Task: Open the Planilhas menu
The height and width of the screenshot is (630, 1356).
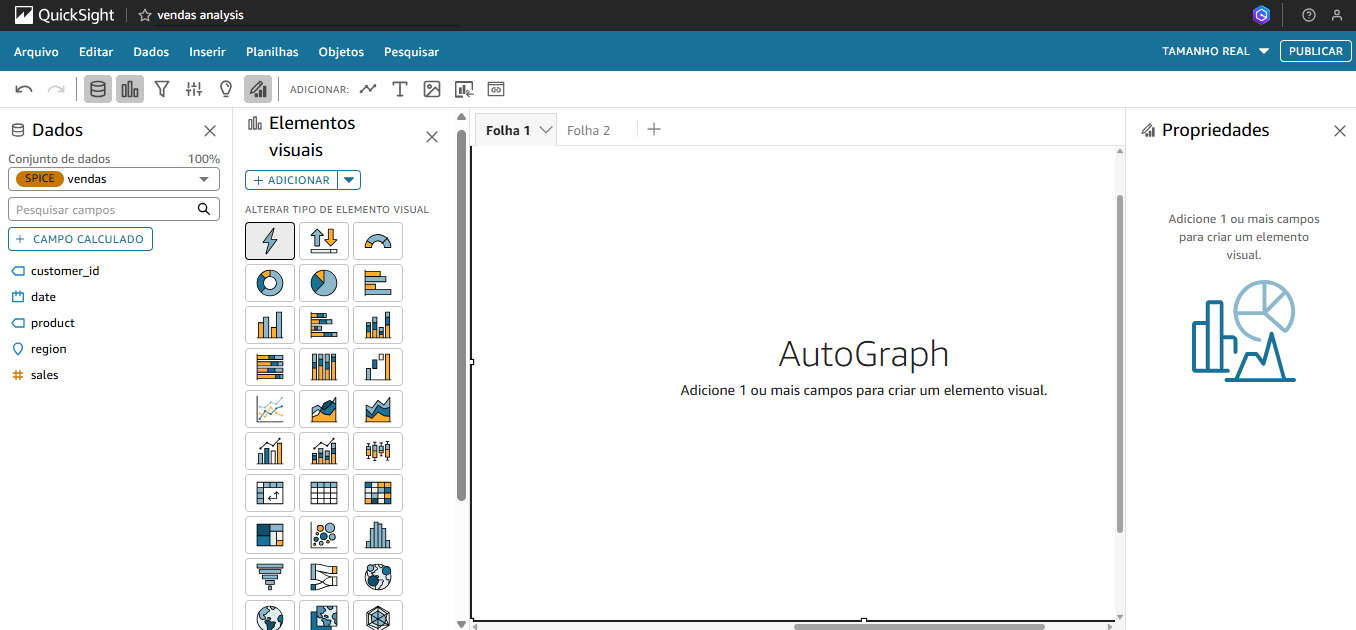Action: pyautogui.click(x=272, y=52)
